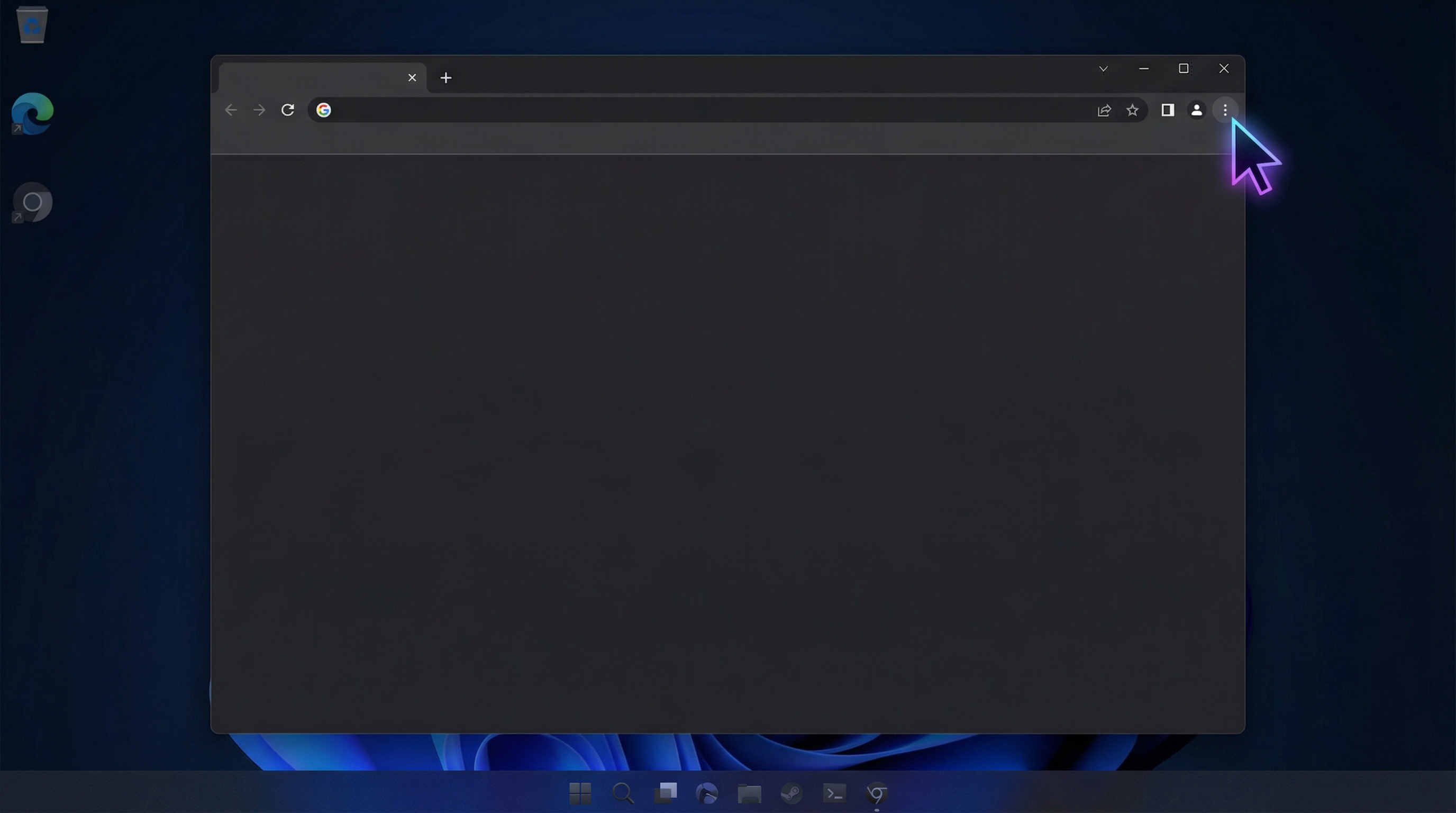Open a new tab with the plus button

point(446,78)
